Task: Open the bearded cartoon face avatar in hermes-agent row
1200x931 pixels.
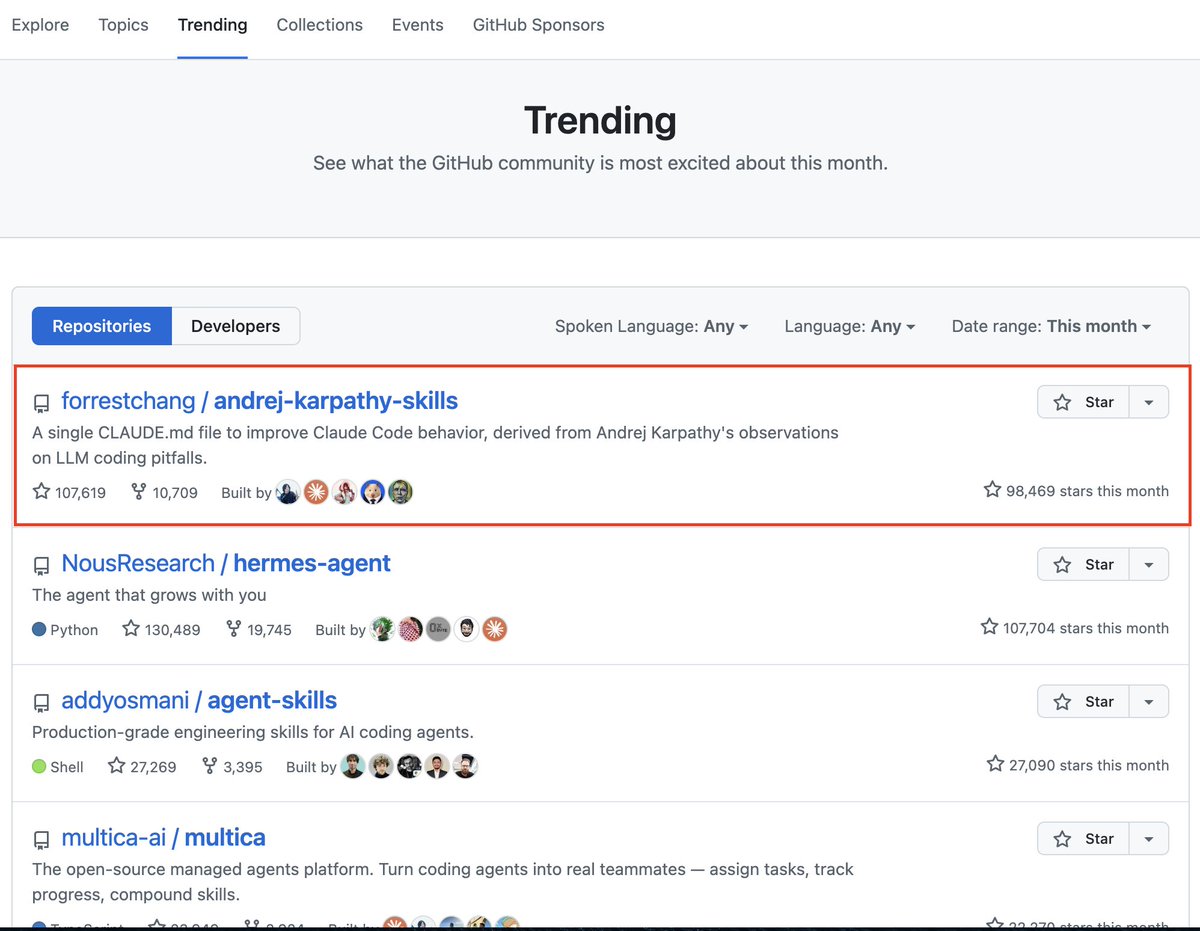Action: (x=466, y=629)
